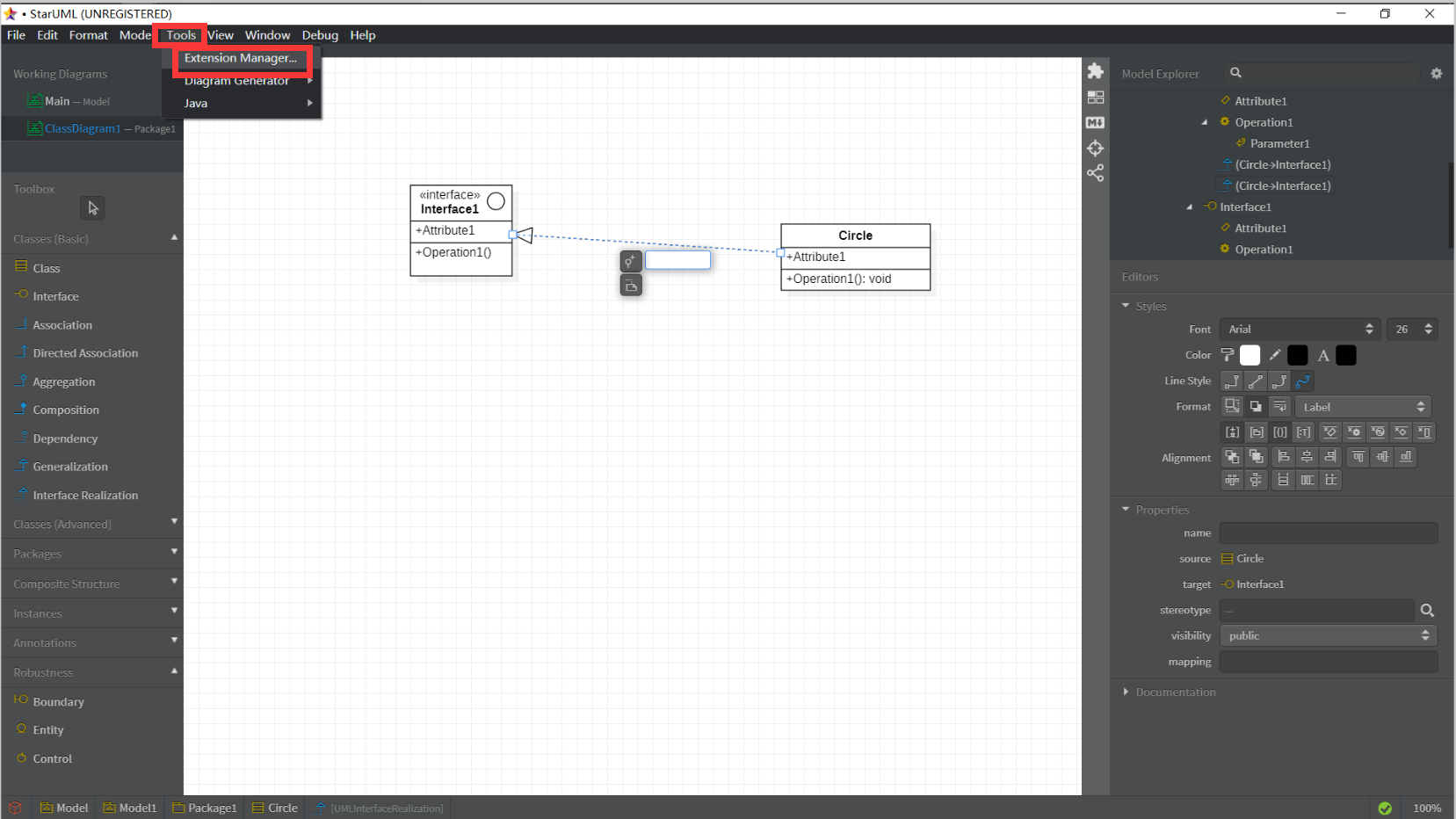Open the visibility public dropdown
This screenshot has height=819, width=1456.
point(1329,636)
